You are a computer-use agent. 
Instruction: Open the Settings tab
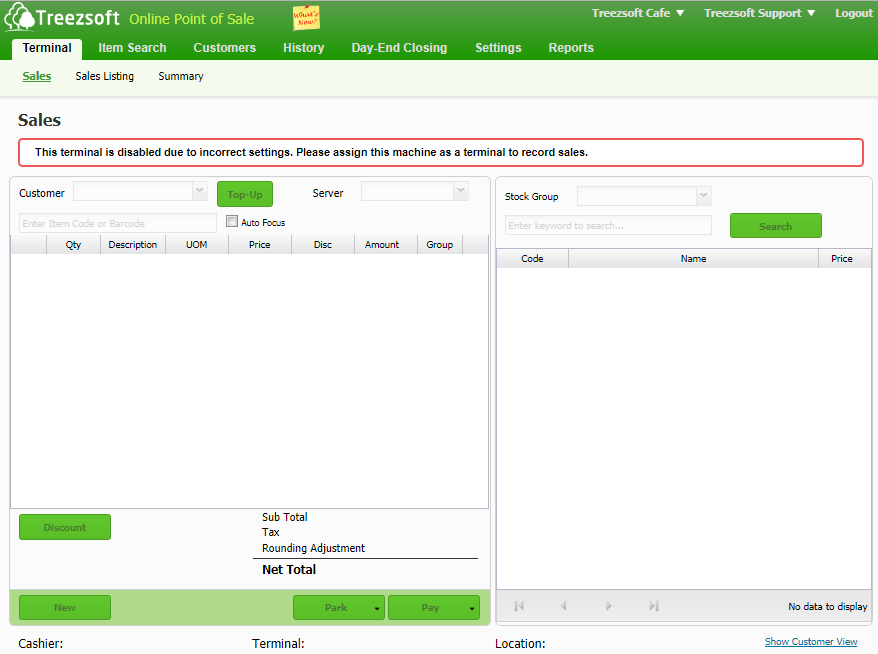pyautogui.click(x=498, y=48)
